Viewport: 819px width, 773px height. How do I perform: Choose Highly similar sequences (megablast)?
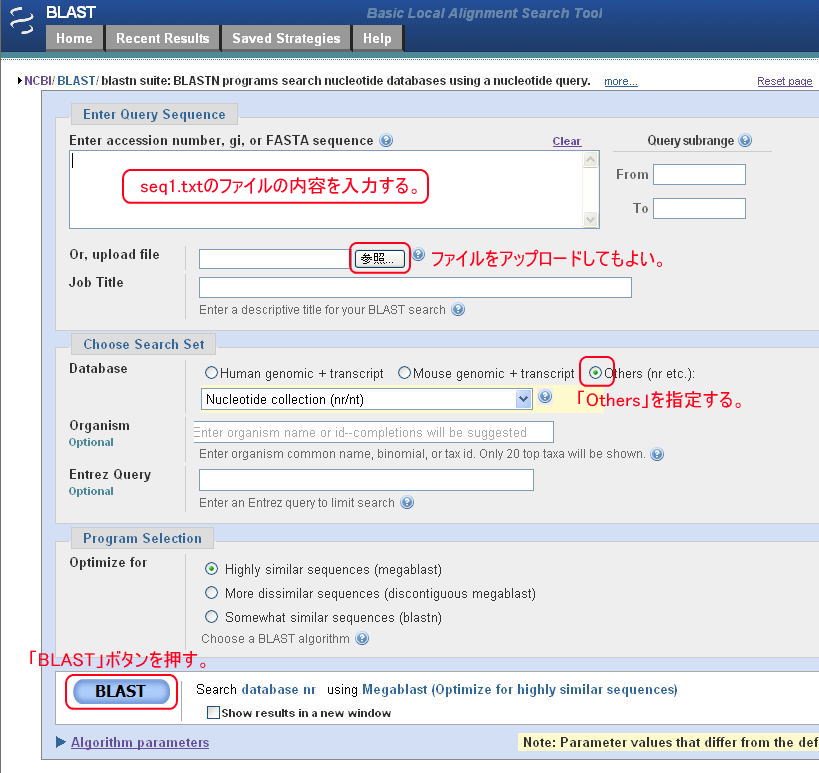coord(212,569)
